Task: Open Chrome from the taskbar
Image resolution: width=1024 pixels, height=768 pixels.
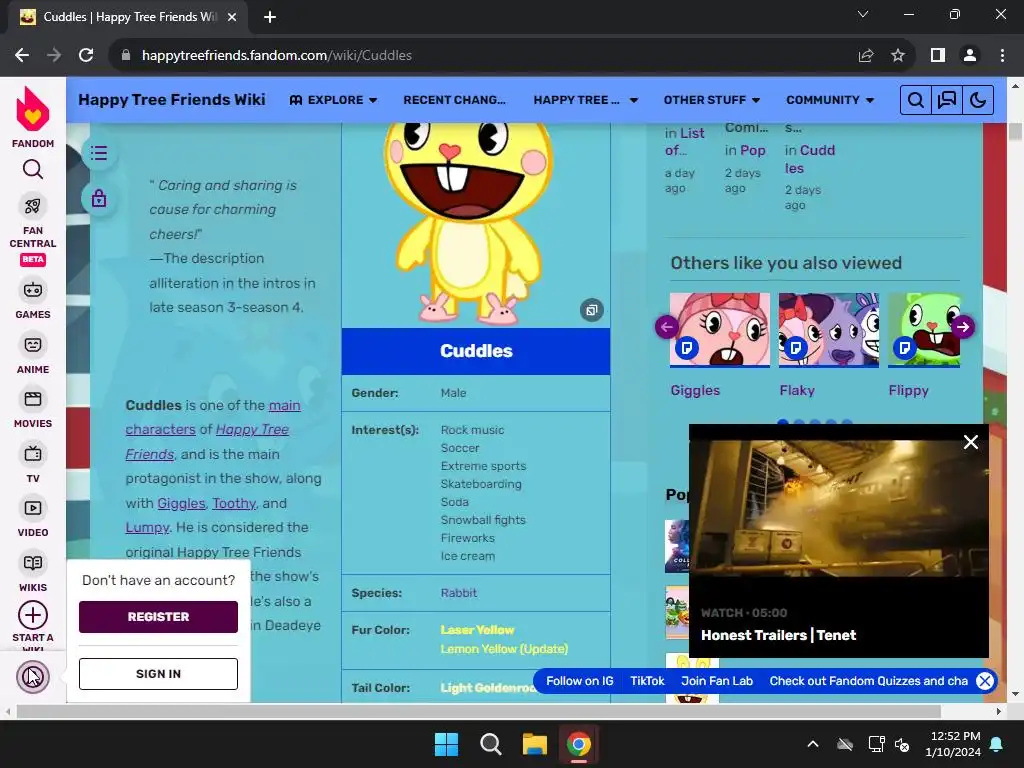Action: (579, 744)
